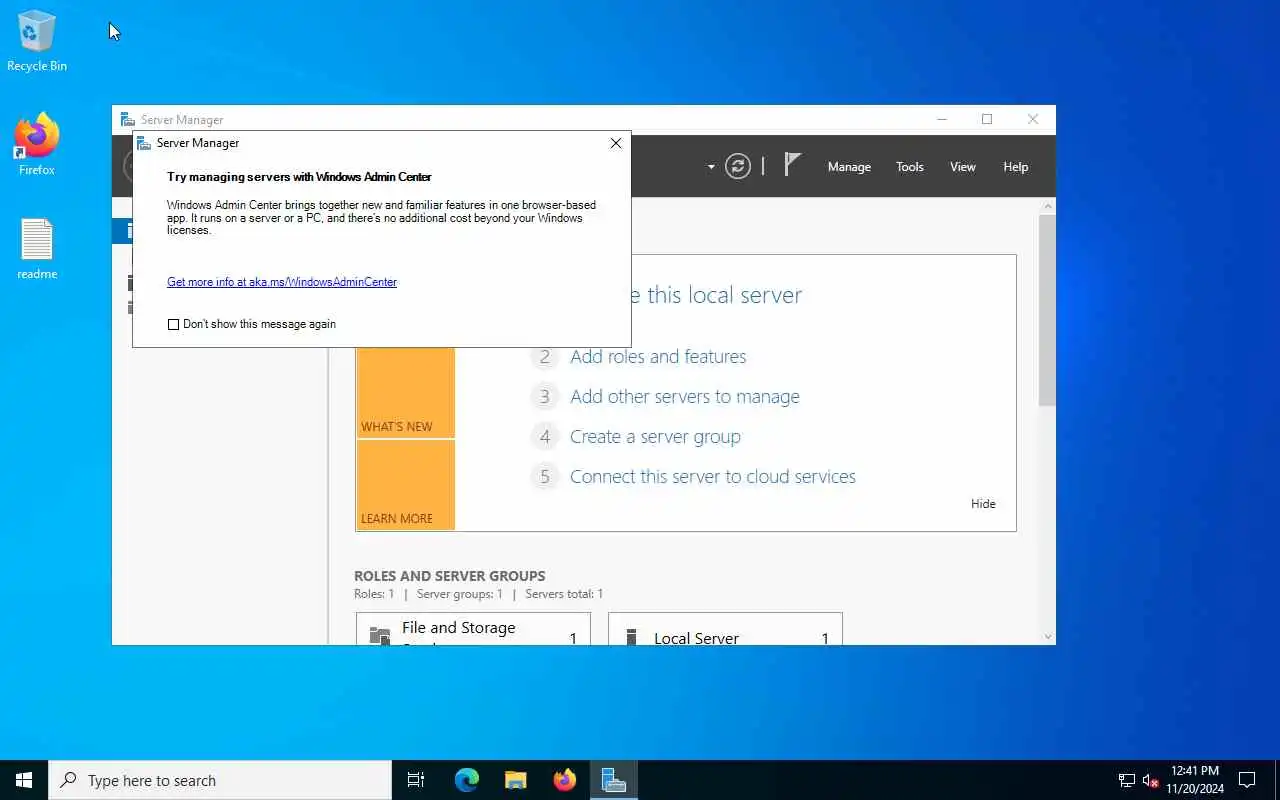Click the scrollbar down arrow in Server Manager
This screenshot has width=1280, height=800.
tap(1047, 636)
